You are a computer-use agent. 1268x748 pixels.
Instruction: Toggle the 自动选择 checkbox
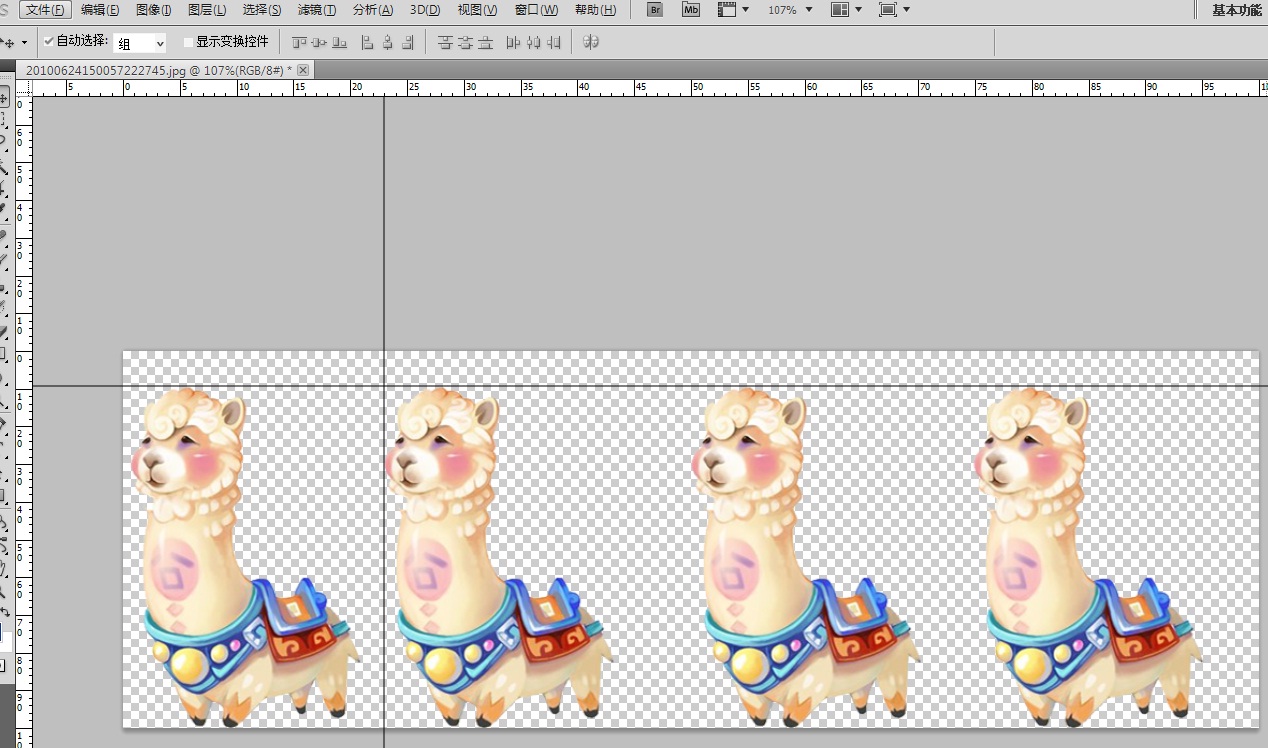click(49, 42)
